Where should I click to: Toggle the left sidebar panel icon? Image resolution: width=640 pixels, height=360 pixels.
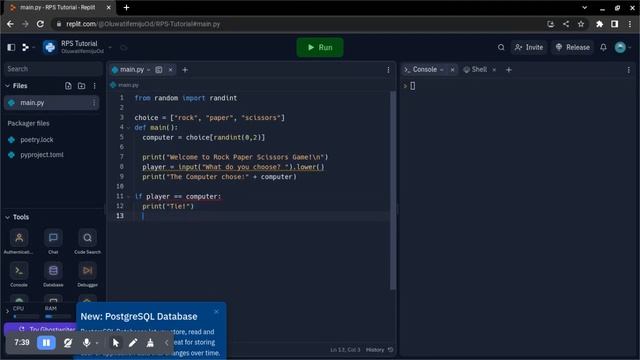[x=11, y=47]
